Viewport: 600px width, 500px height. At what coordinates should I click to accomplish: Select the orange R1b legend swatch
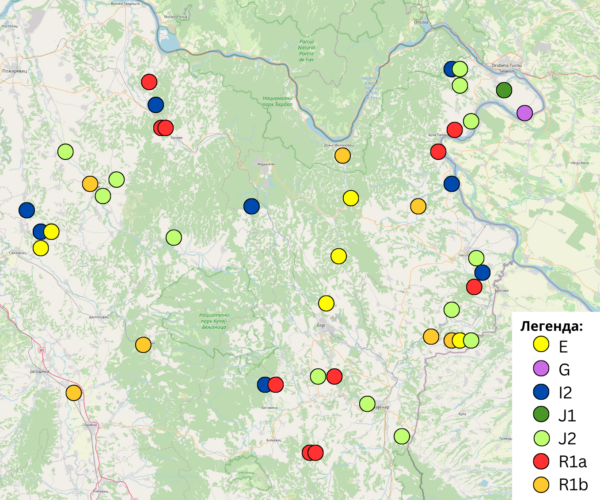541,485
